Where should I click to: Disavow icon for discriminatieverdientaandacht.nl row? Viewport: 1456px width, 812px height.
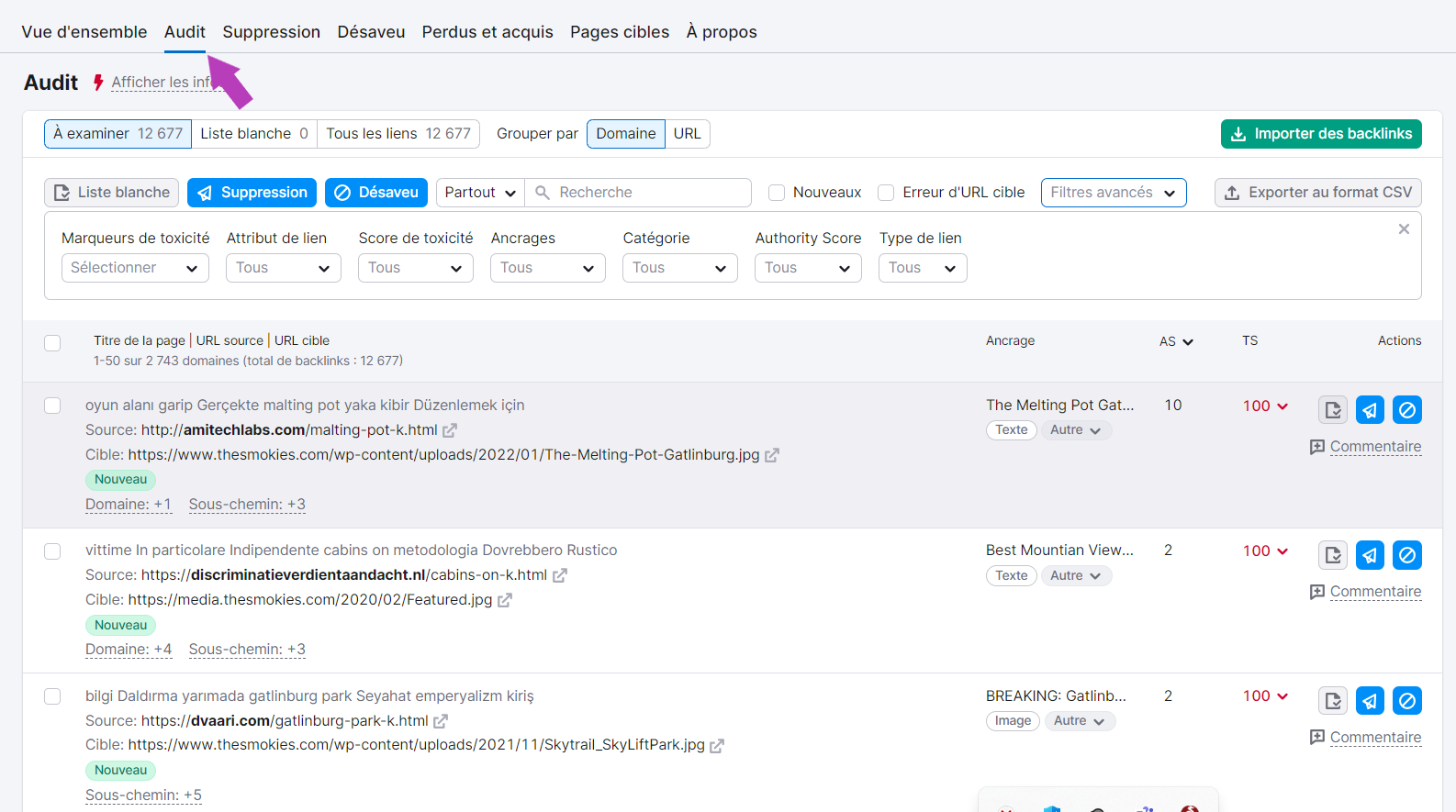[1407, 555]
